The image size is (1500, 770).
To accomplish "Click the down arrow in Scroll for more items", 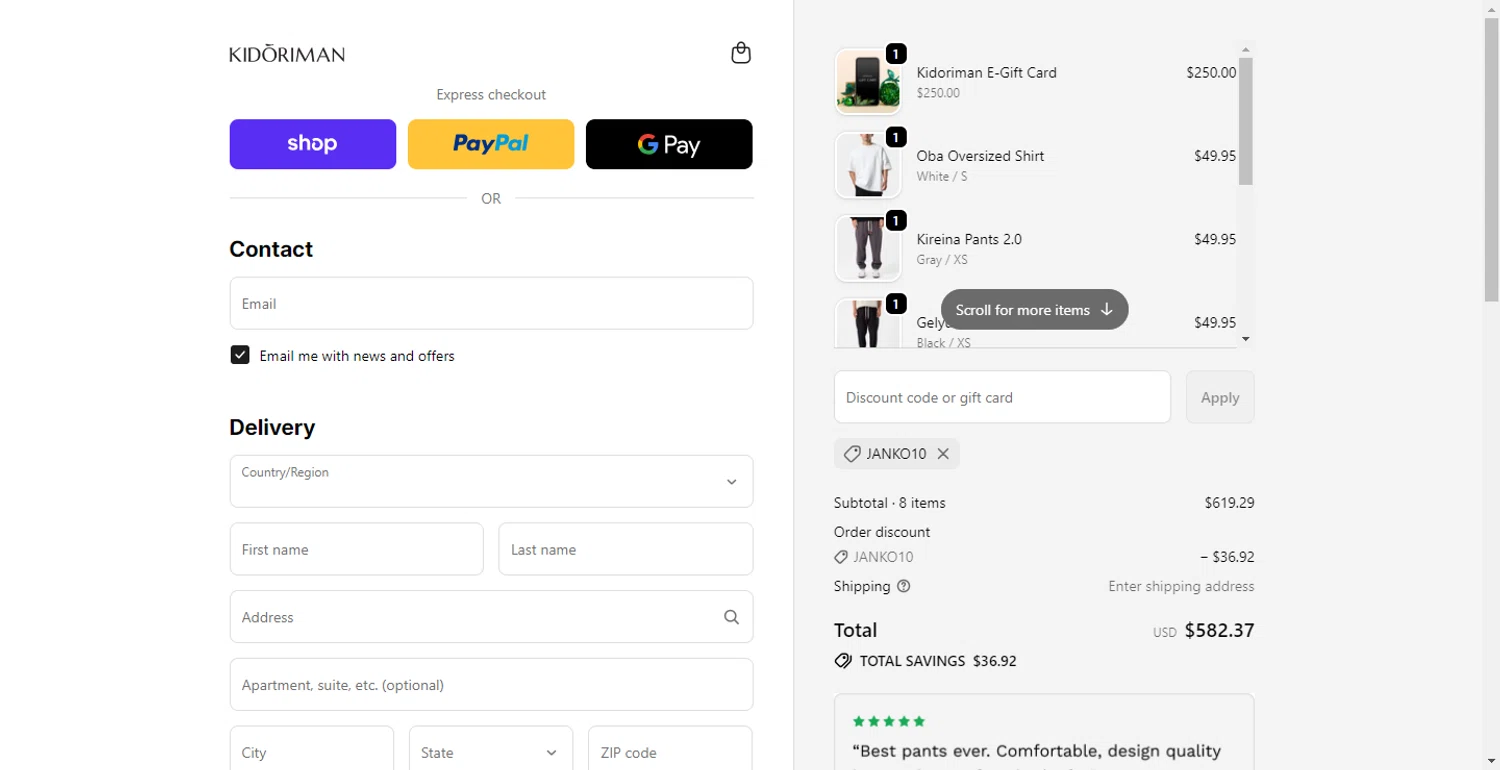I will click(1106, 309).
